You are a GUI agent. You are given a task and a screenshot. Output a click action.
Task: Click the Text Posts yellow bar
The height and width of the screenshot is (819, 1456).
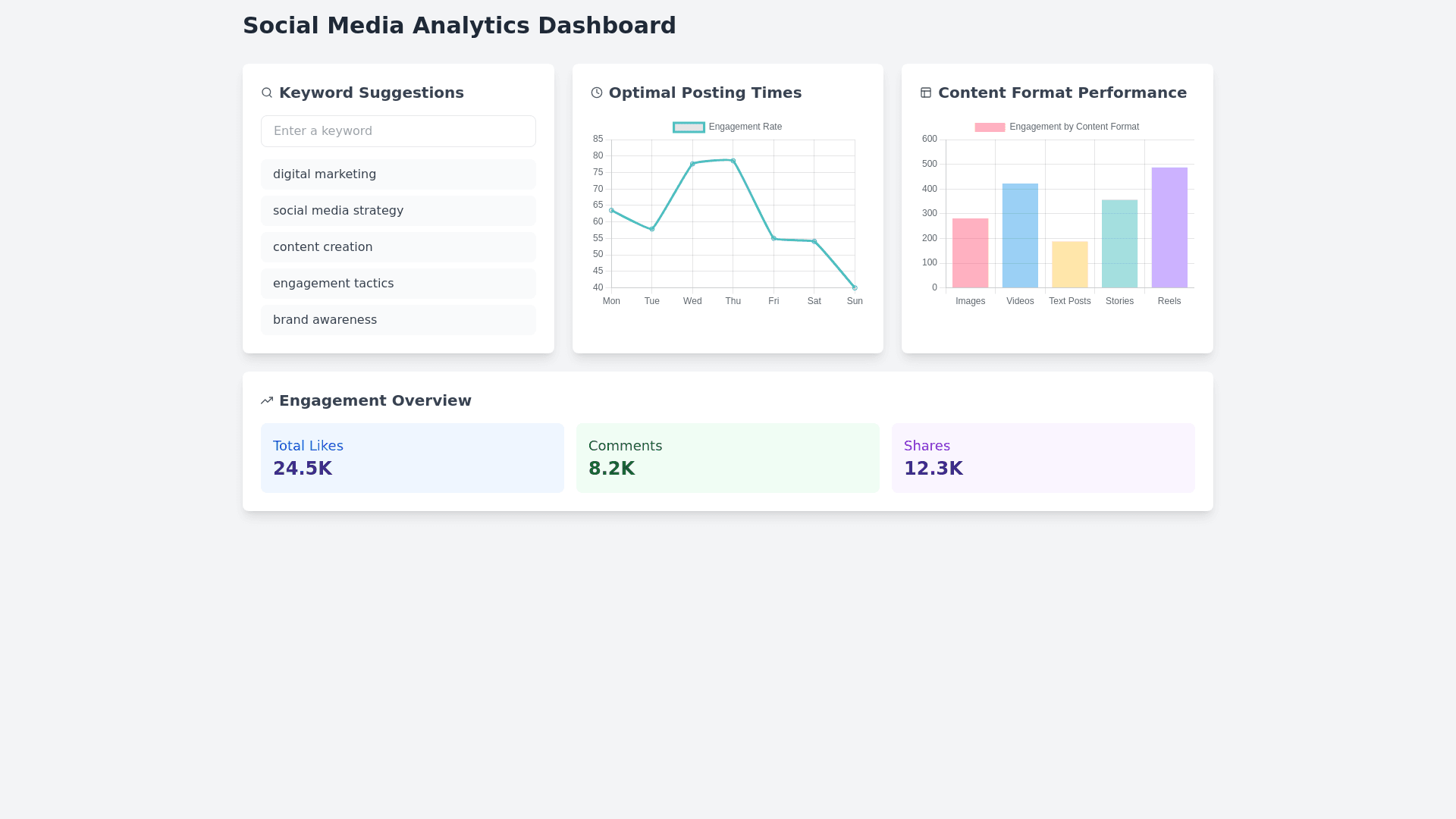point(1069,265)
